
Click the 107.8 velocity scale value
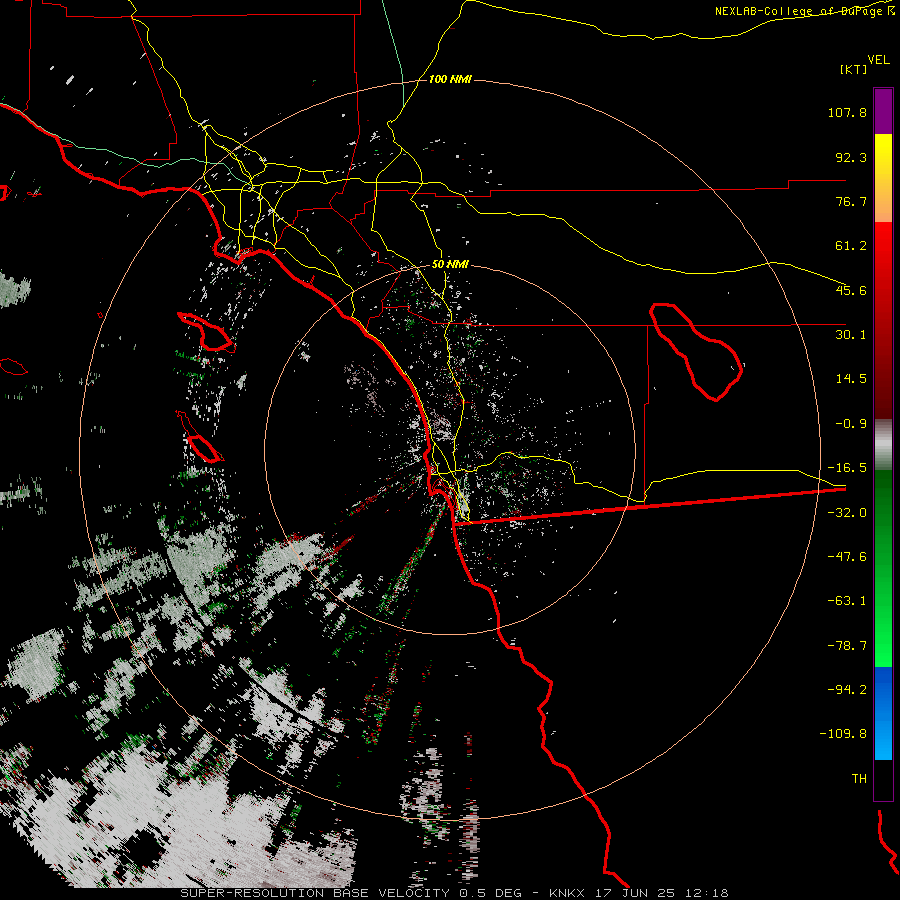pos(847,112)
